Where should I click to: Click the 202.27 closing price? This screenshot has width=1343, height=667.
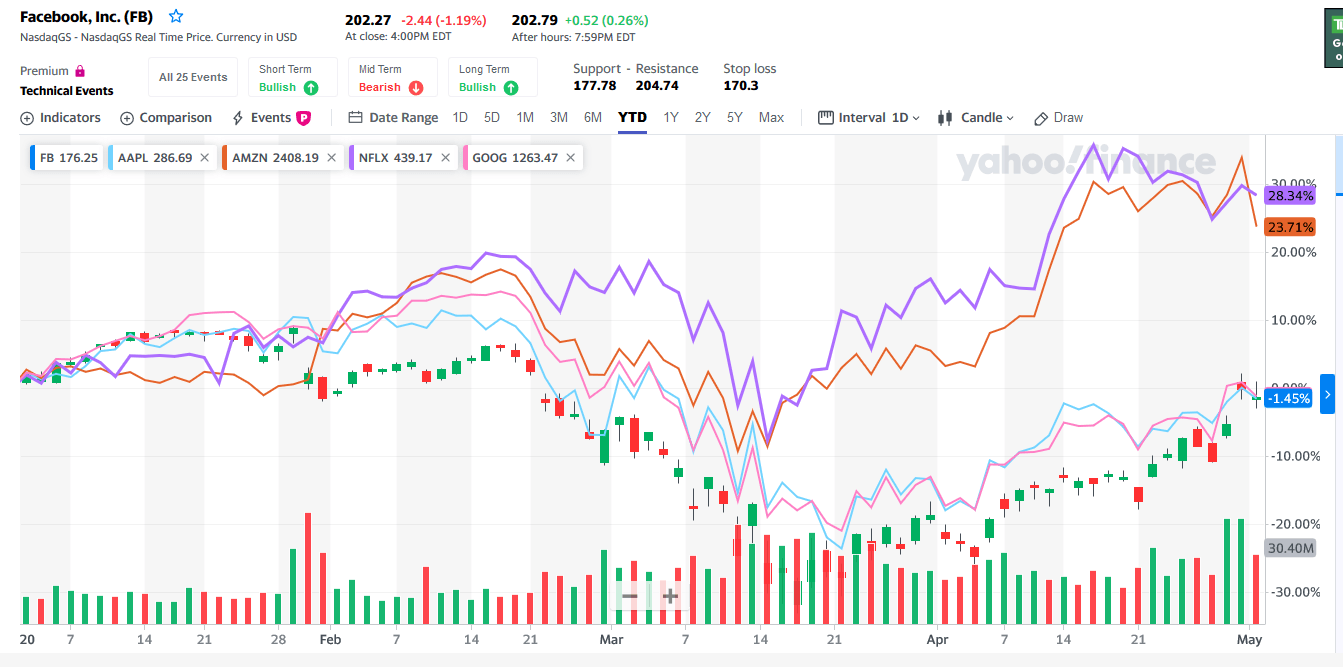(369, 20)
